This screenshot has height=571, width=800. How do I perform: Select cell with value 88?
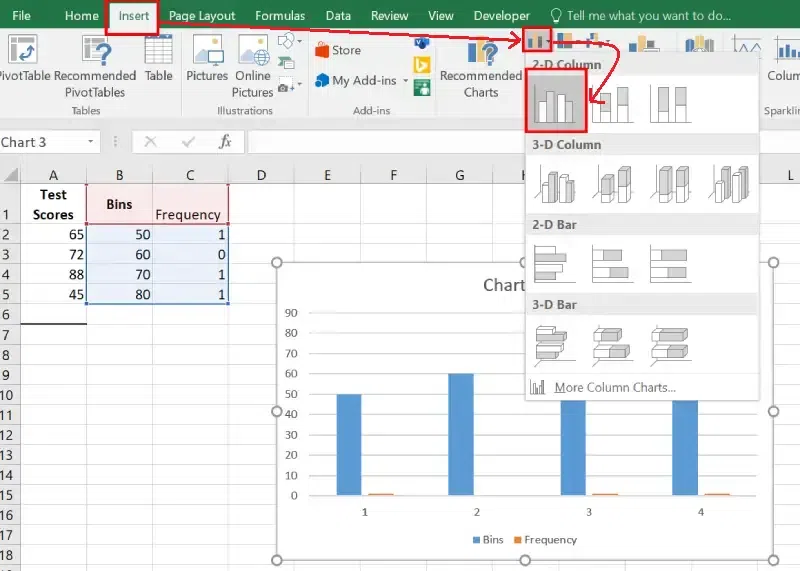(54, 275)
